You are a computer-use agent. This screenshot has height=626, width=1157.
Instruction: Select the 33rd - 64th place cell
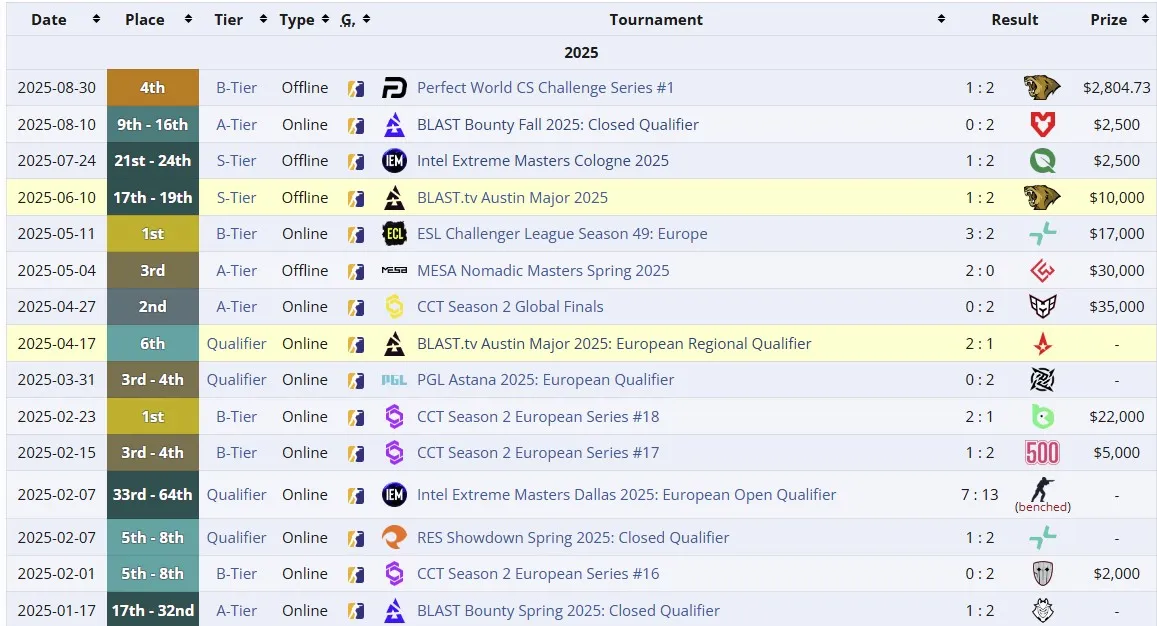click(x=153, y=495)
